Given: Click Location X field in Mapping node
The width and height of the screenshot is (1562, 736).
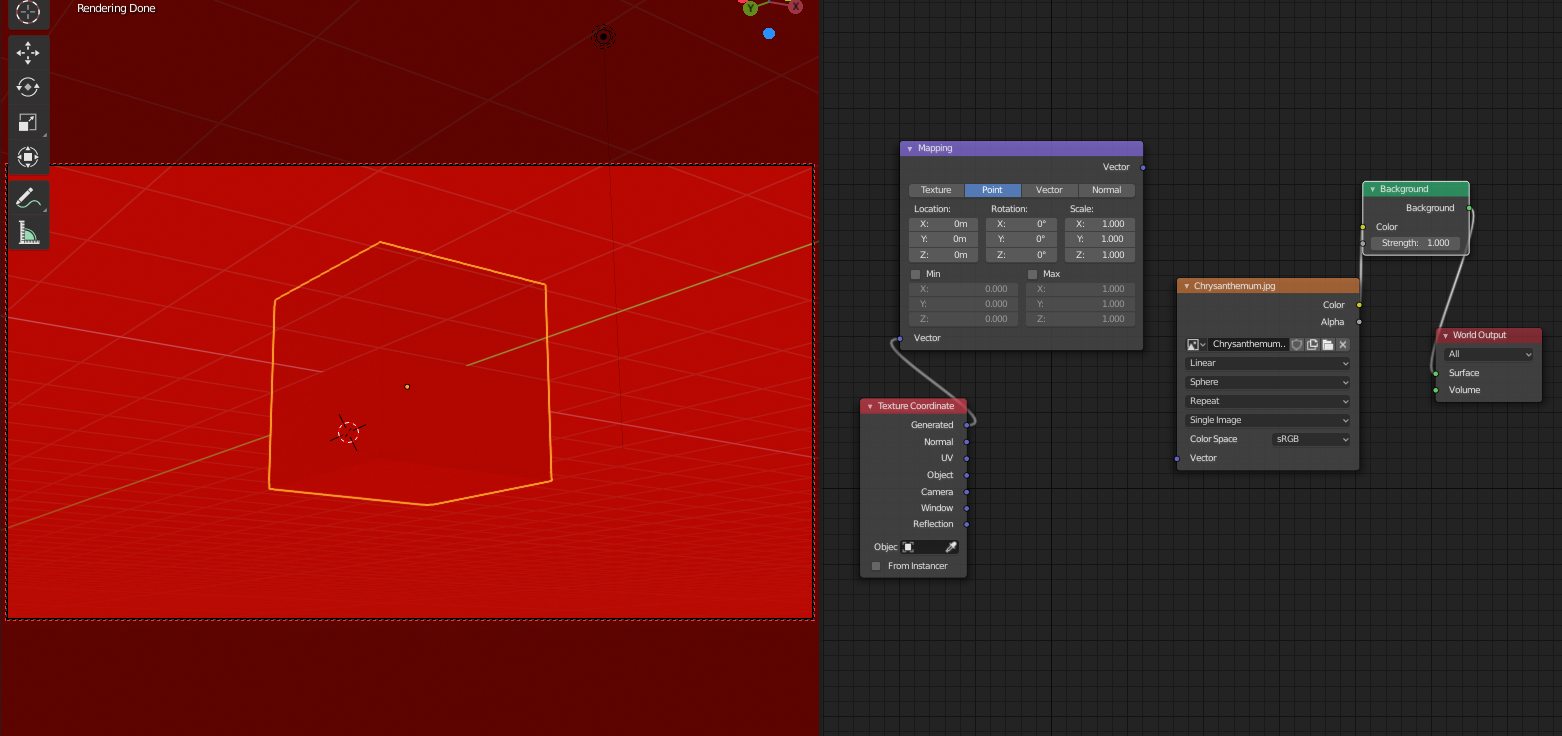Looking at the screenshot, I should 943,224.
